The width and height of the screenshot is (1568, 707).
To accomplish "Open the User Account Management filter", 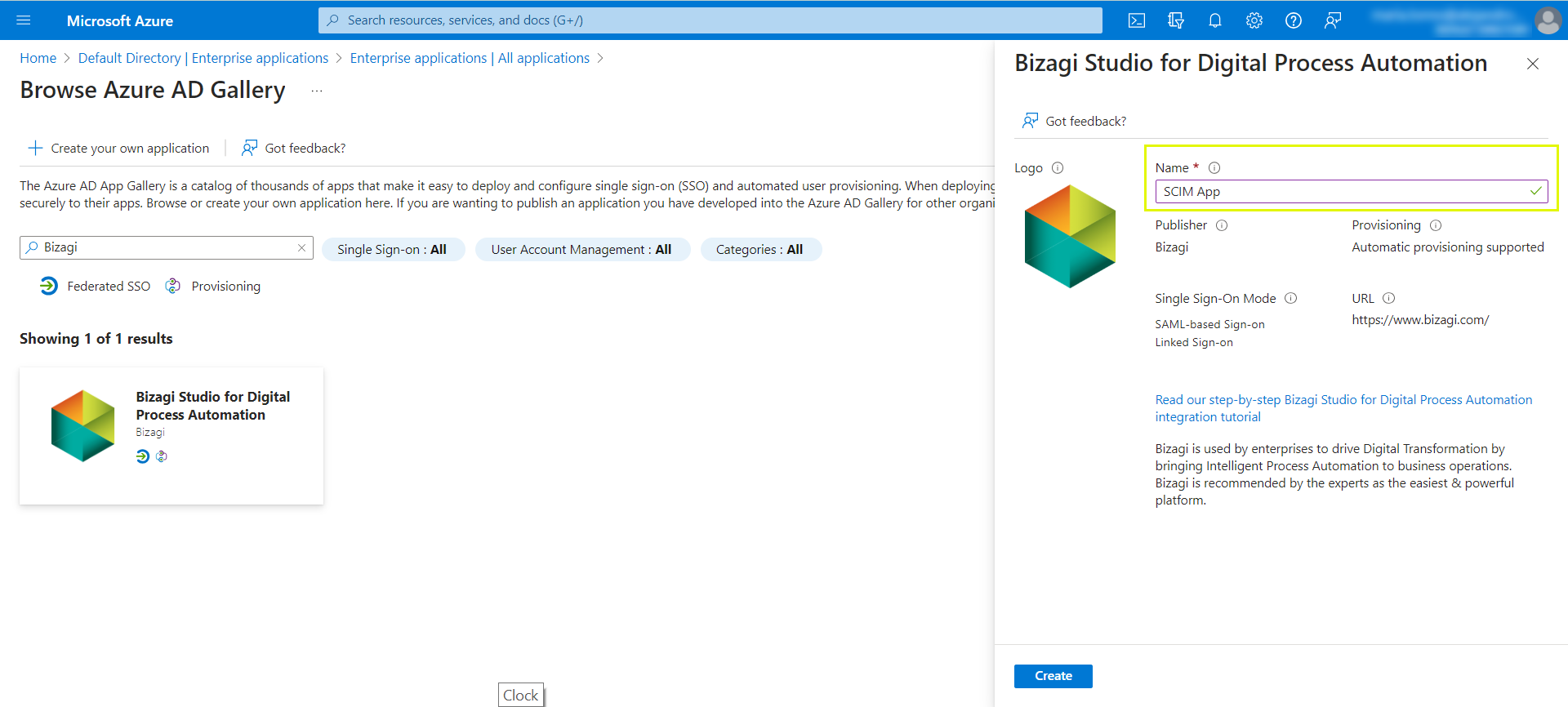I will point(582,250).
